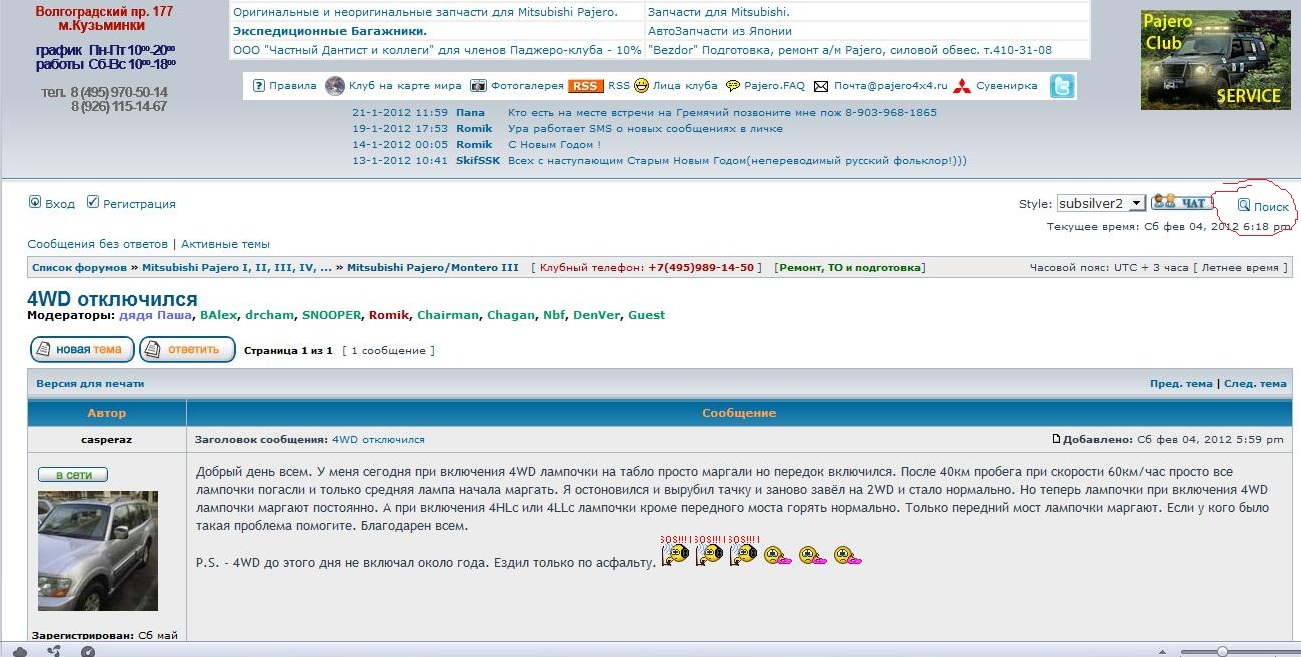The width and height of the screenshot is (1301, 657).
Task: Click the Вход login icon
Action: click(35, 202)
